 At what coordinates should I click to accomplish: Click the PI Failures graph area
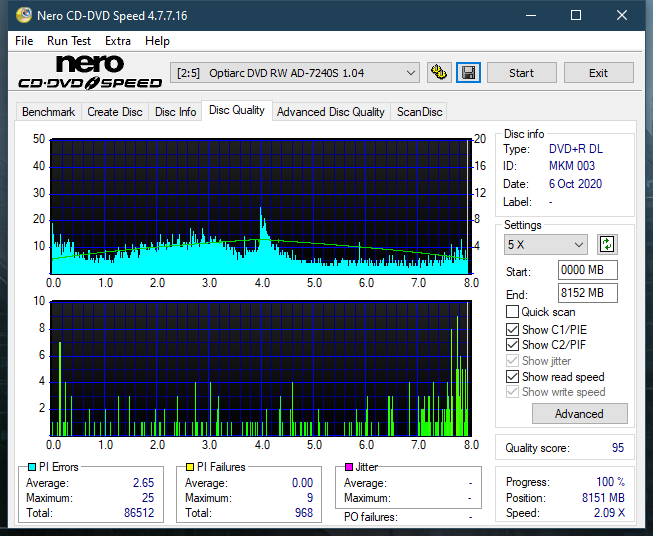coord(261,368)
